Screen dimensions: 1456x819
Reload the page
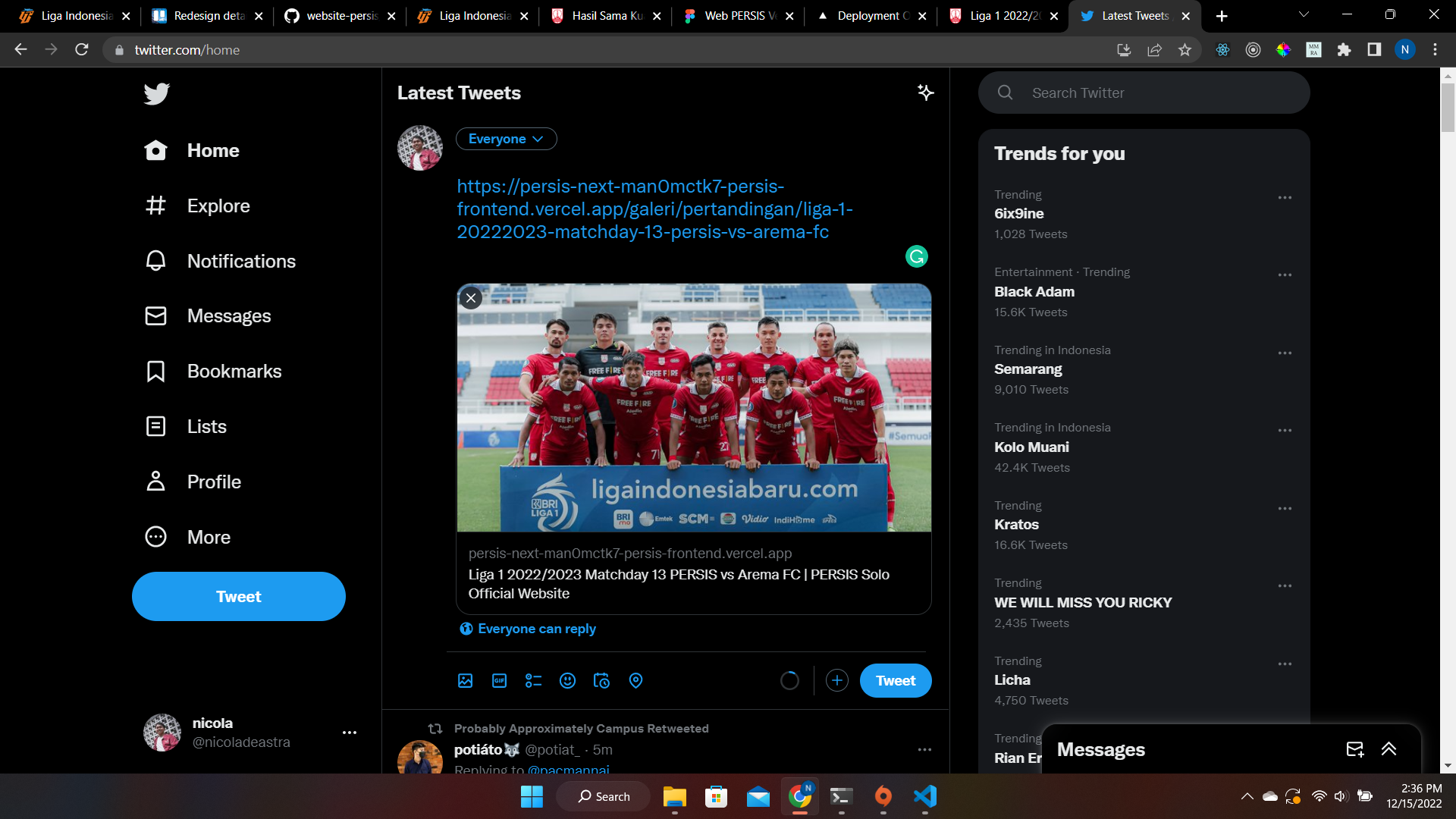82,50
